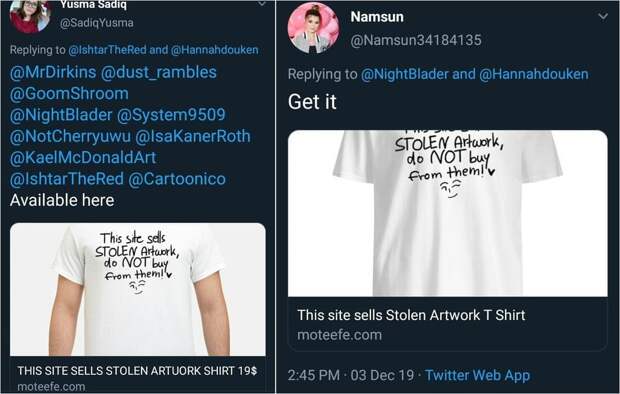620x394 pixels.
Task: Click the Namsun display name
Action: click(x=377, y=17)
